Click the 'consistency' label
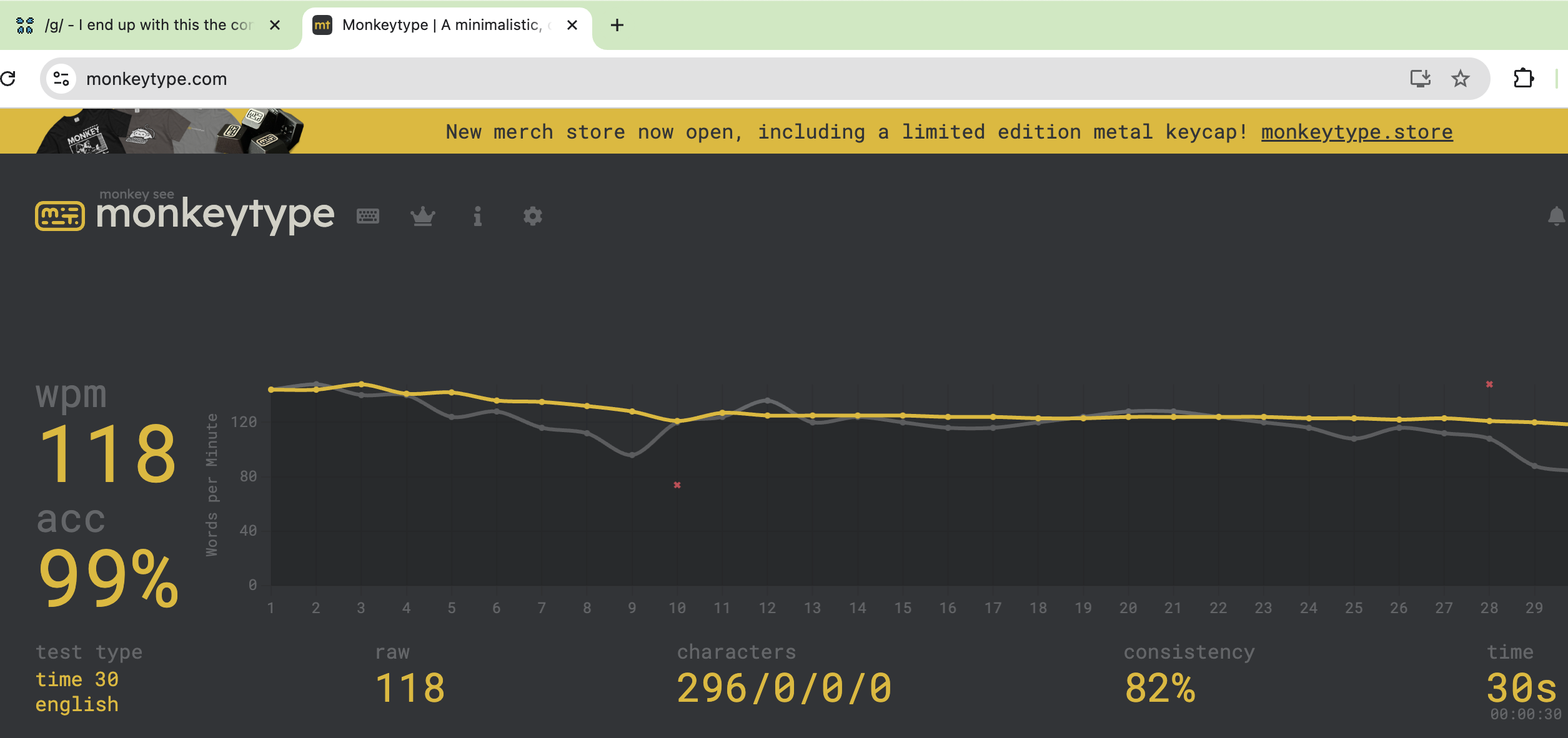This screenshot has height=738, width=1568. 1189,652
